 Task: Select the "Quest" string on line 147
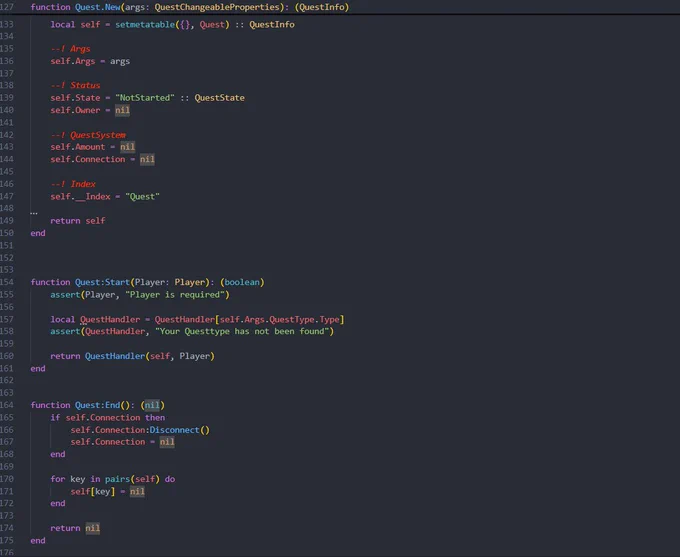click(x=142, y=197)
